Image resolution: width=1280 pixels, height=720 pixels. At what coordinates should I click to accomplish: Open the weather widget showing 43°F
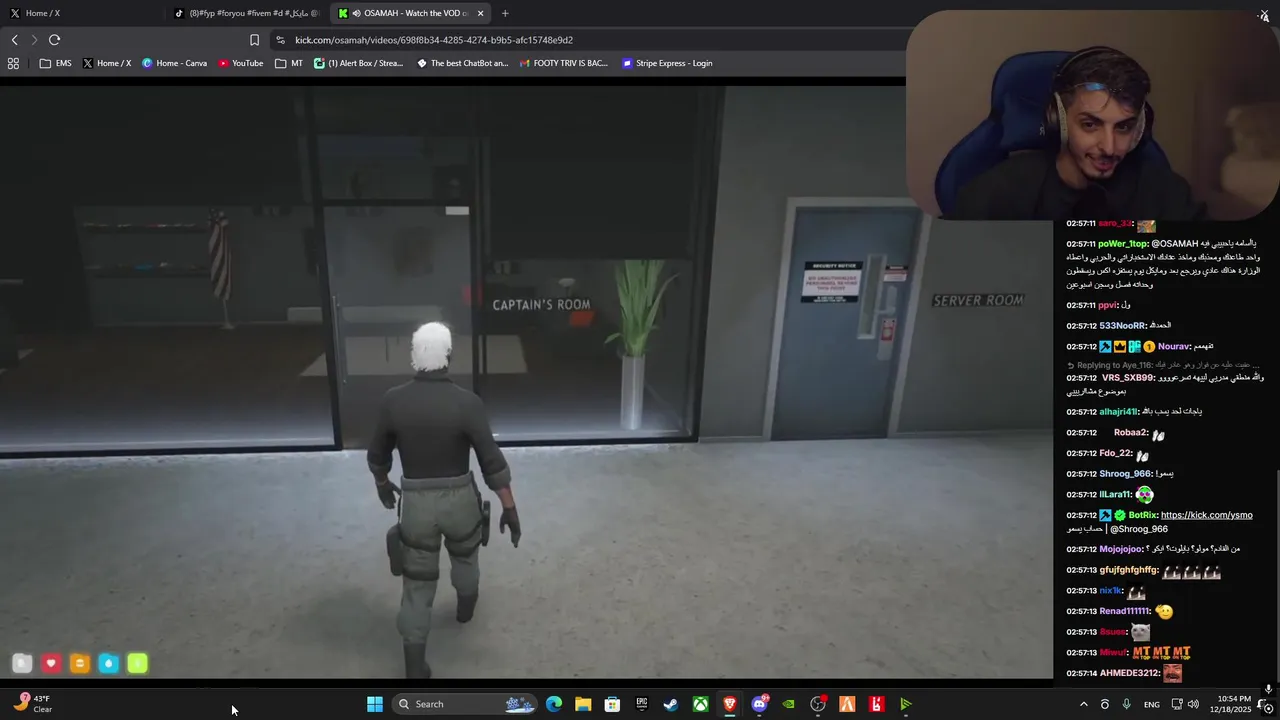pyautogui.click(x=33, y=704)
